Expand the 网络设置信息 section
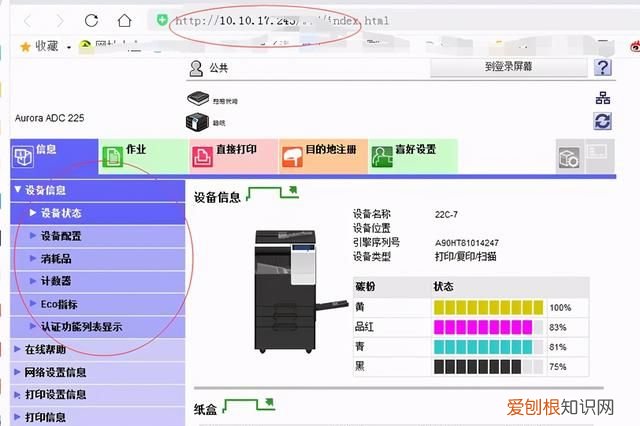640x426 pixels. tap(98, 372)
